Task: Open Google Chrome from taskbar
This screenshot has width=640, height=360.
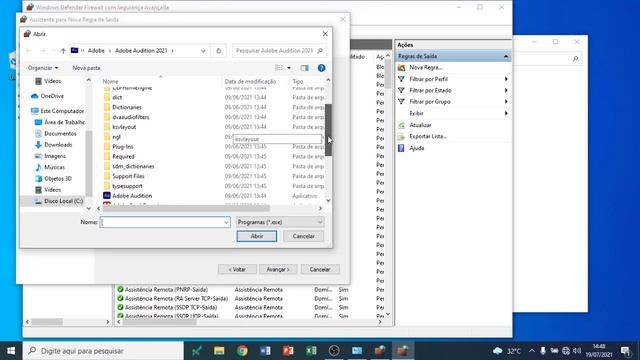Action: [x=242, y=351]
